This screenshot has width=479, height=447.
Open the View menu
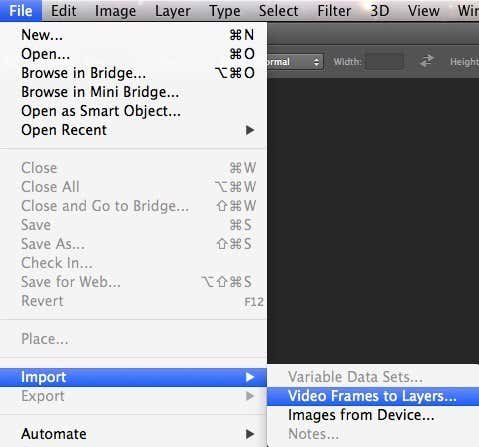tap(423, 11)
